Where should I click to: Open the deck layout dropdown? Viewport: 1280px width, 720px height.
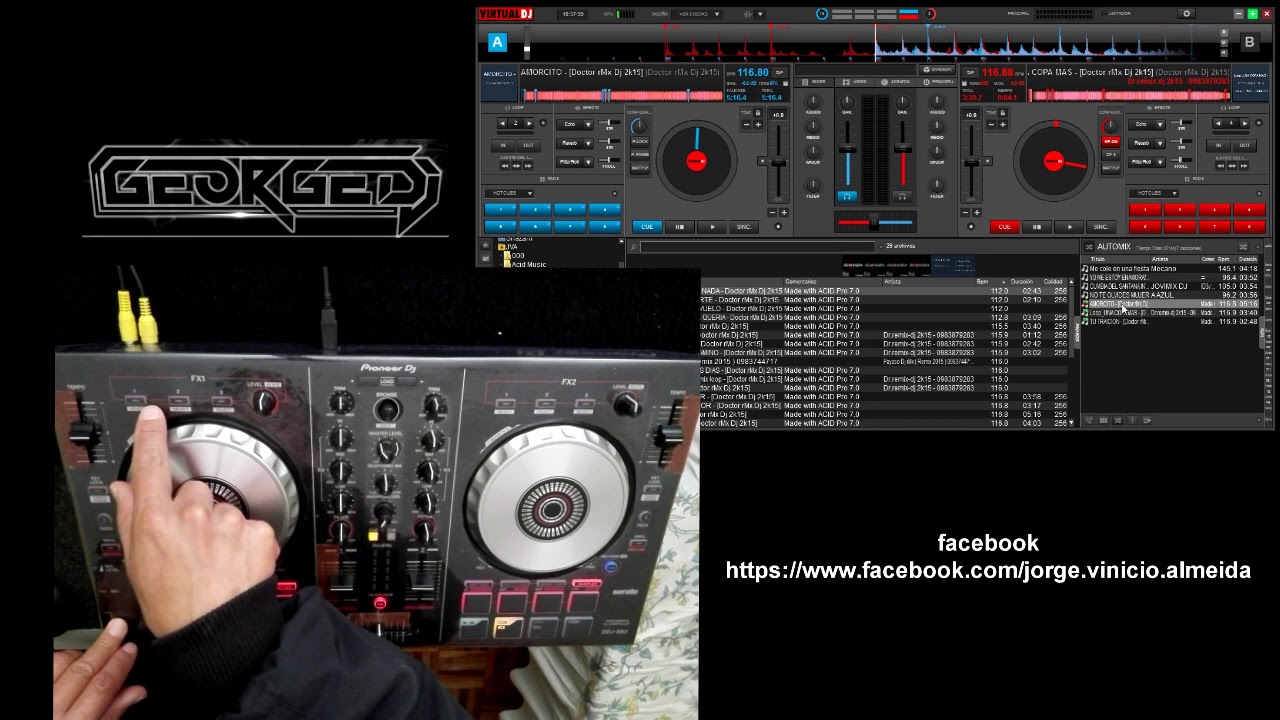click(x=698, y=14)
